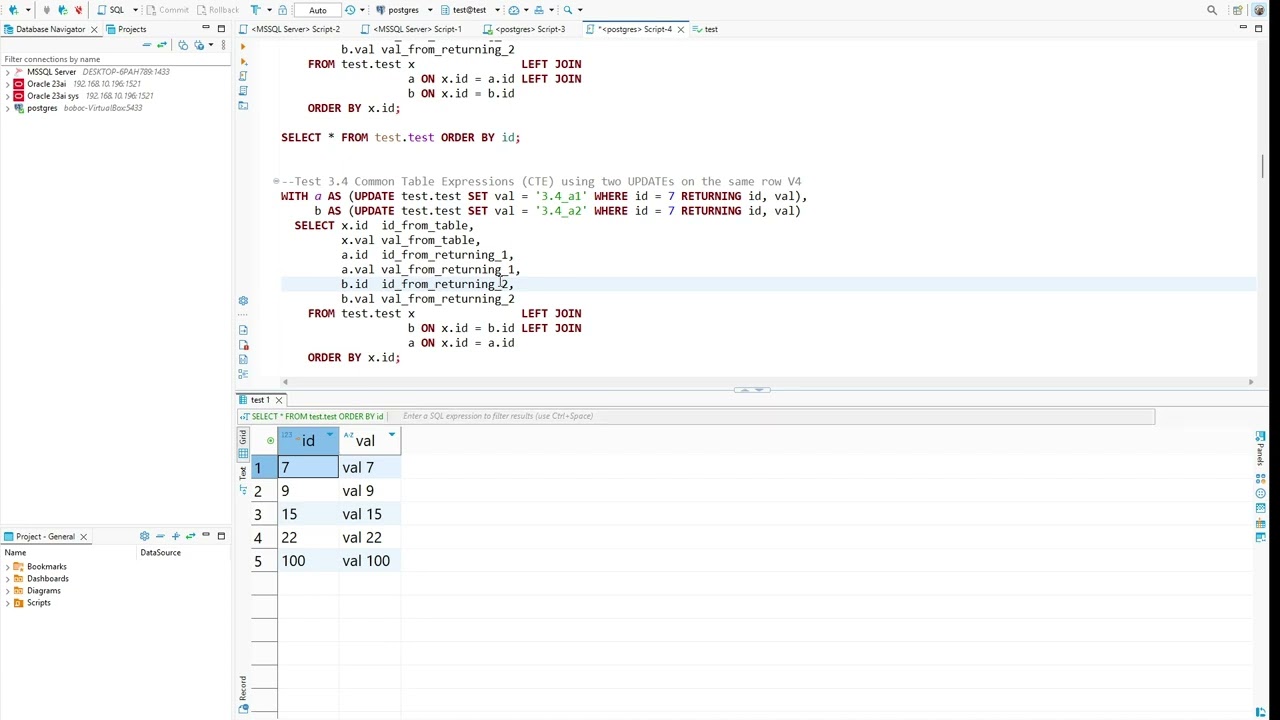Click the Rollback toolbar button
Image resolution: width=1280 pixels, height=720 pixels.
pos(217,10)
